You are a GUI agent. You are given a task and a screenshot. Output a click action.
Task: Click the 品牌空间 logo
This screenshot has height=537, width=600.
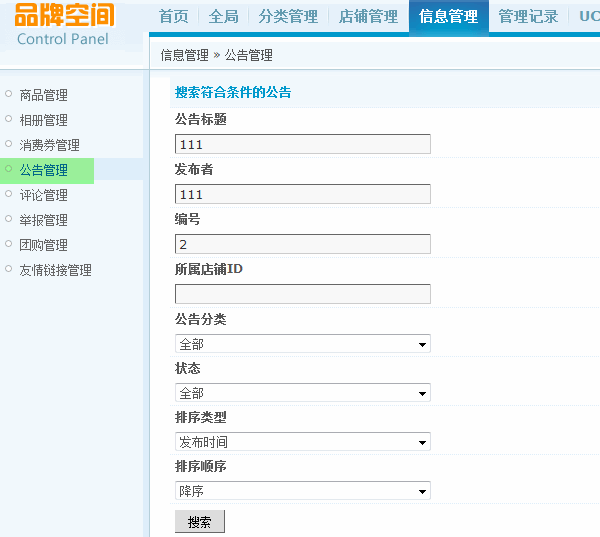point(64,15)
